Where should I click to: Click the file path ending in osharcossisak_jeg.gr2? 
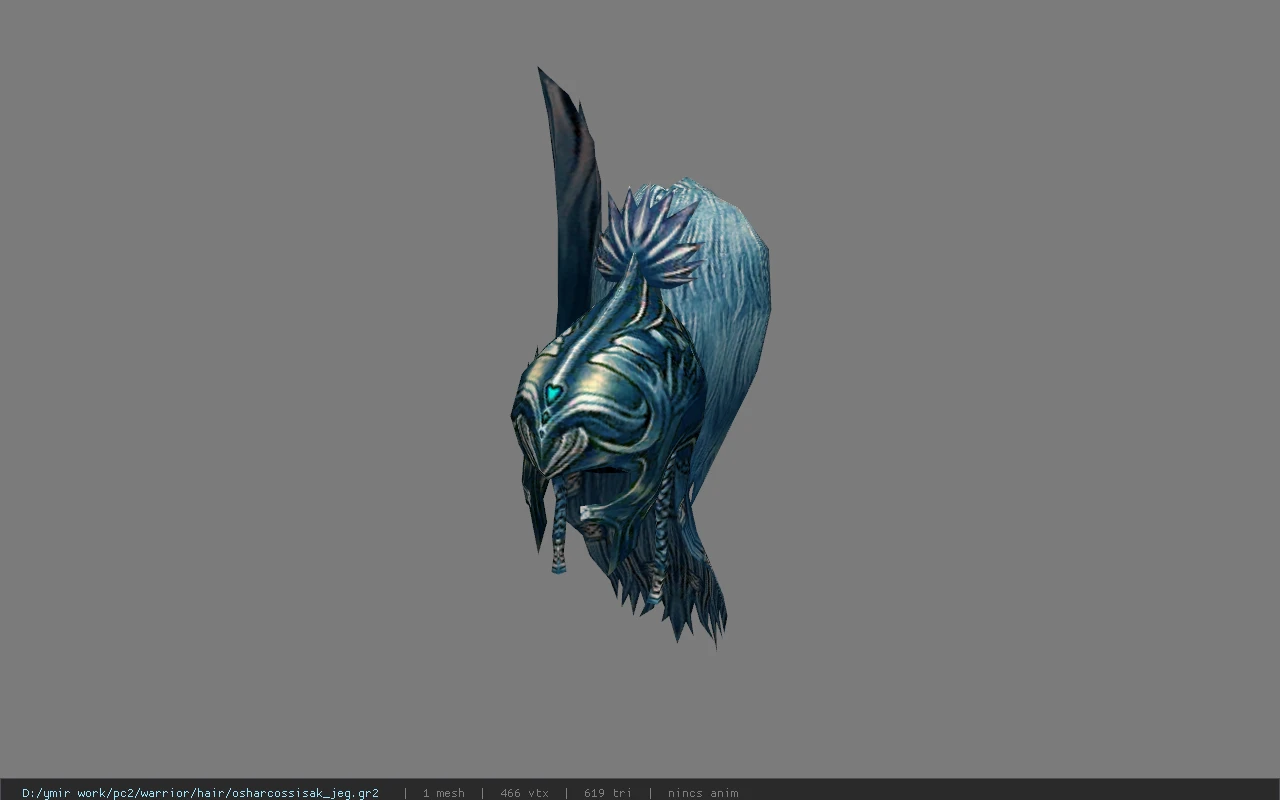[200, 793]
